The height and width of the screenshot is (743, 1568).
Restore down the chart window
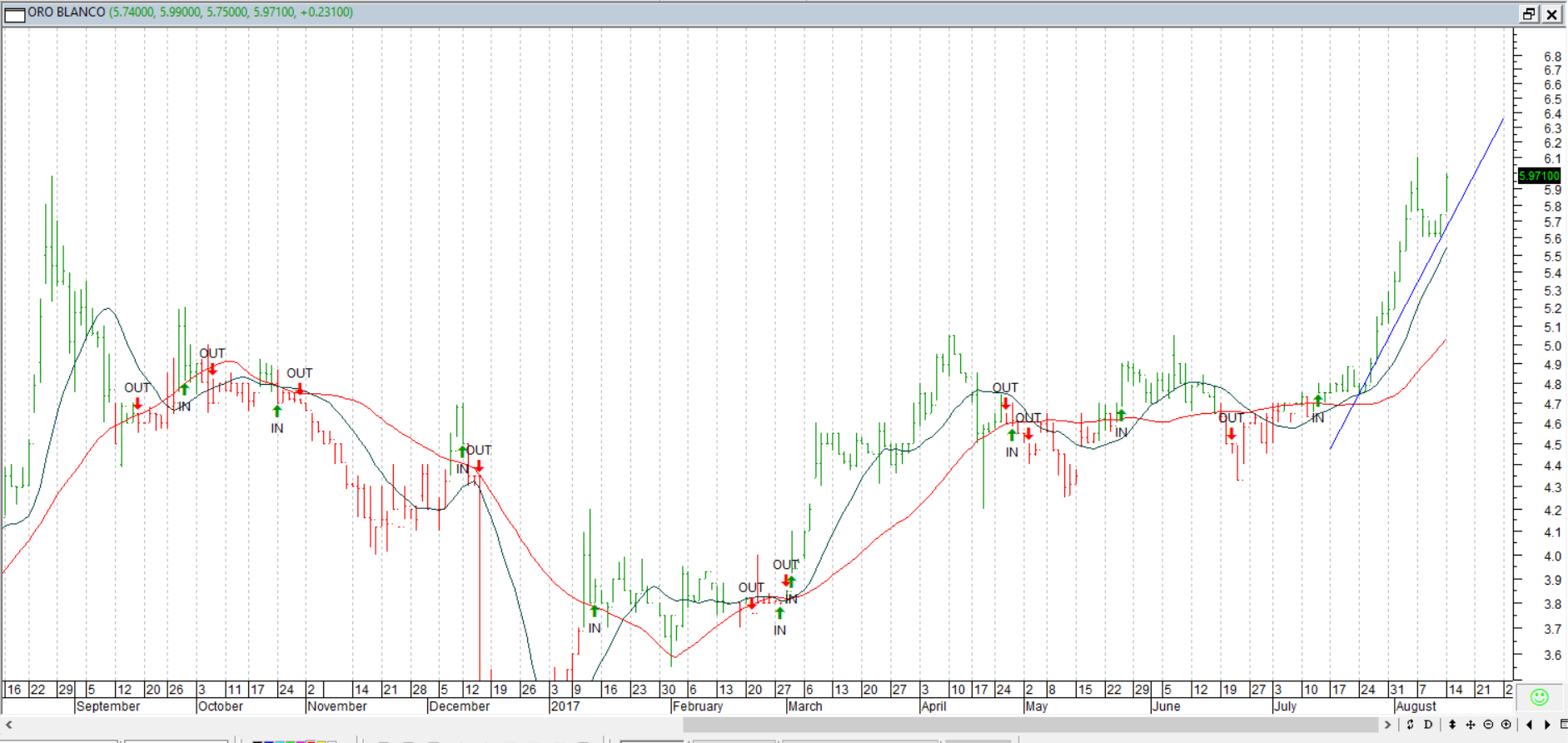click(x=1529, y=14)
